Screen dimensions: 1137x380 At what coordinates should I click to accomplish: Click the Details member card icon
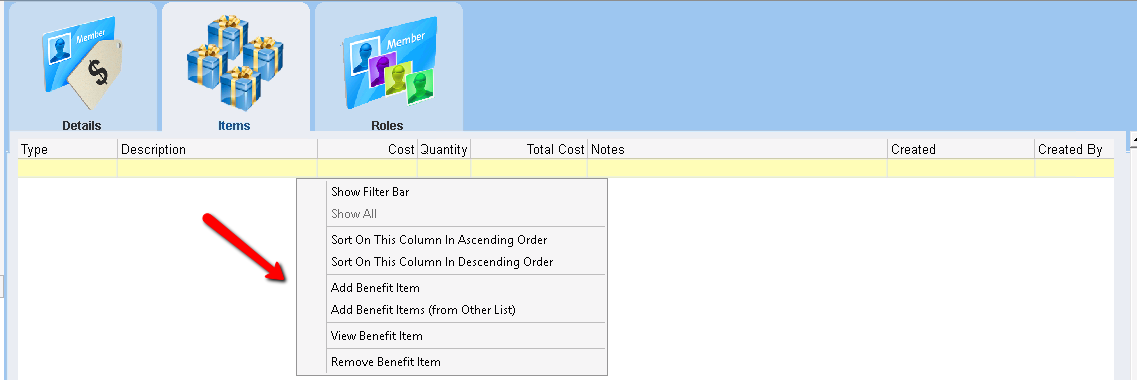pyautogui.click(x=83, y=64)
